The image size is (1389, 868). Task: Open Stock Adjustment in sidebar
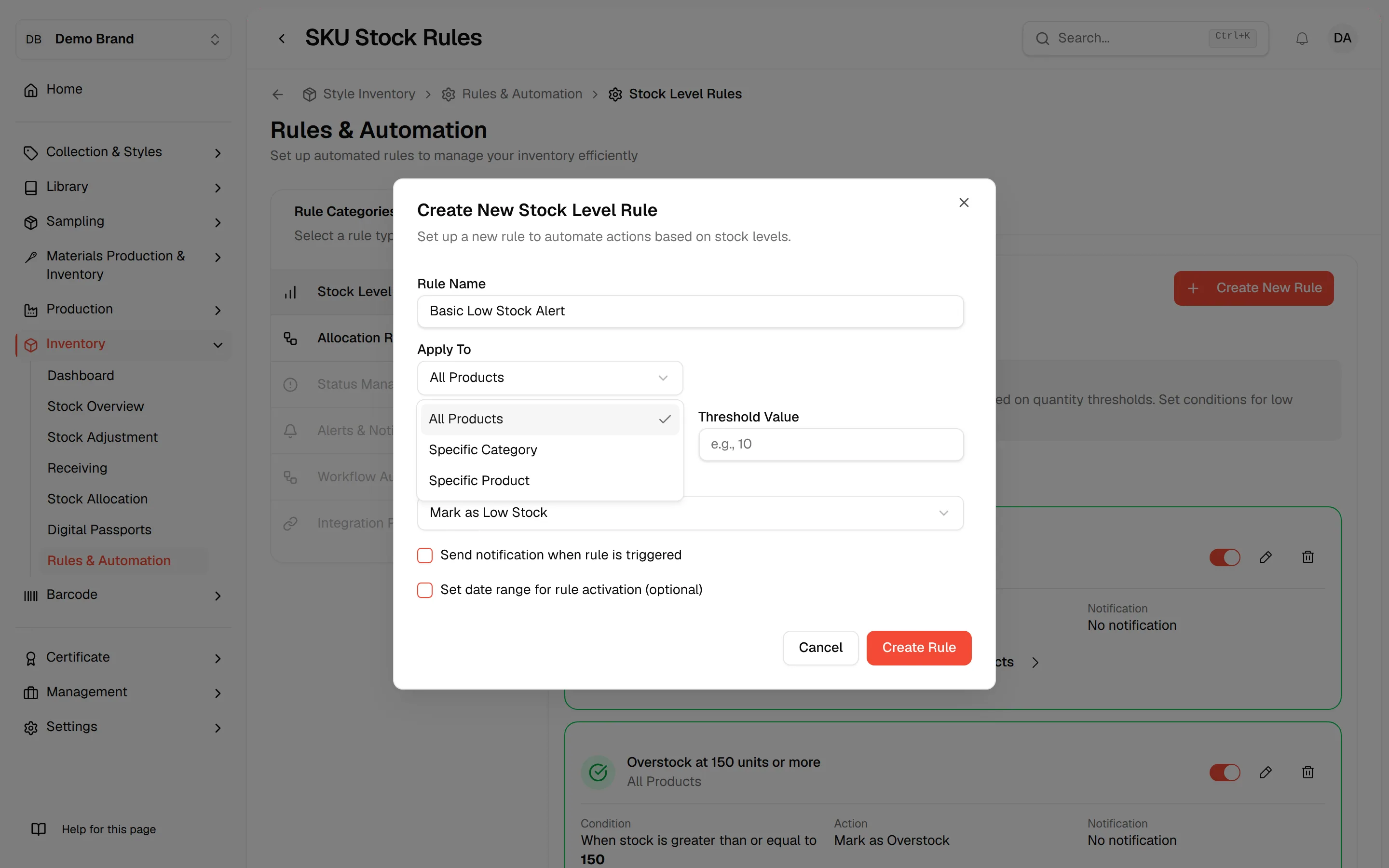pos(102,437)
